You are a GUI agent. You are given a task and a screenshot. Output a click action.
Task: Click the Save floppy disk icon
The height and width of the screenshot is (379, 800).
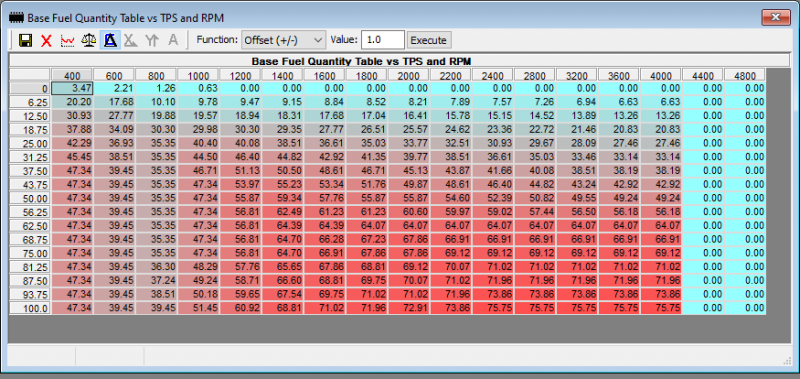[26, 40]
